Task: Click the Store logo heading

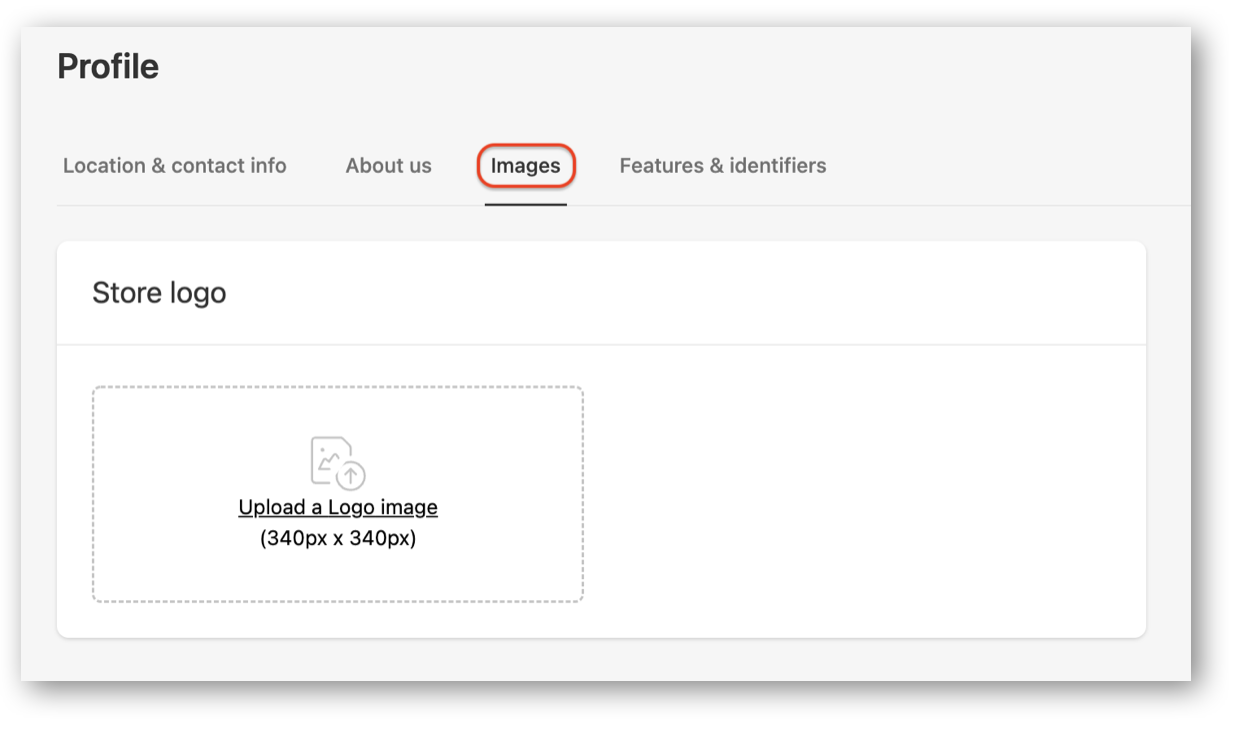Action: click(159, 293)
